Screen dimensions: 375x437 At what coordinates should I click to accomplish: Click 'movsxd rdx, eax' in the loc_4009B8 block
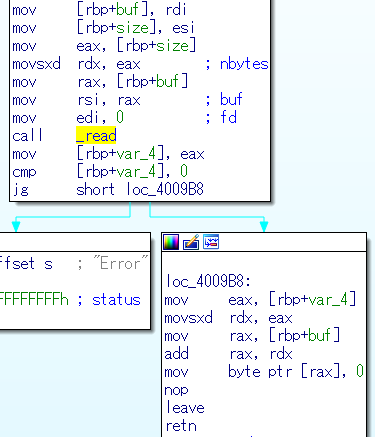pyautogui.click(x=228, y=317)
